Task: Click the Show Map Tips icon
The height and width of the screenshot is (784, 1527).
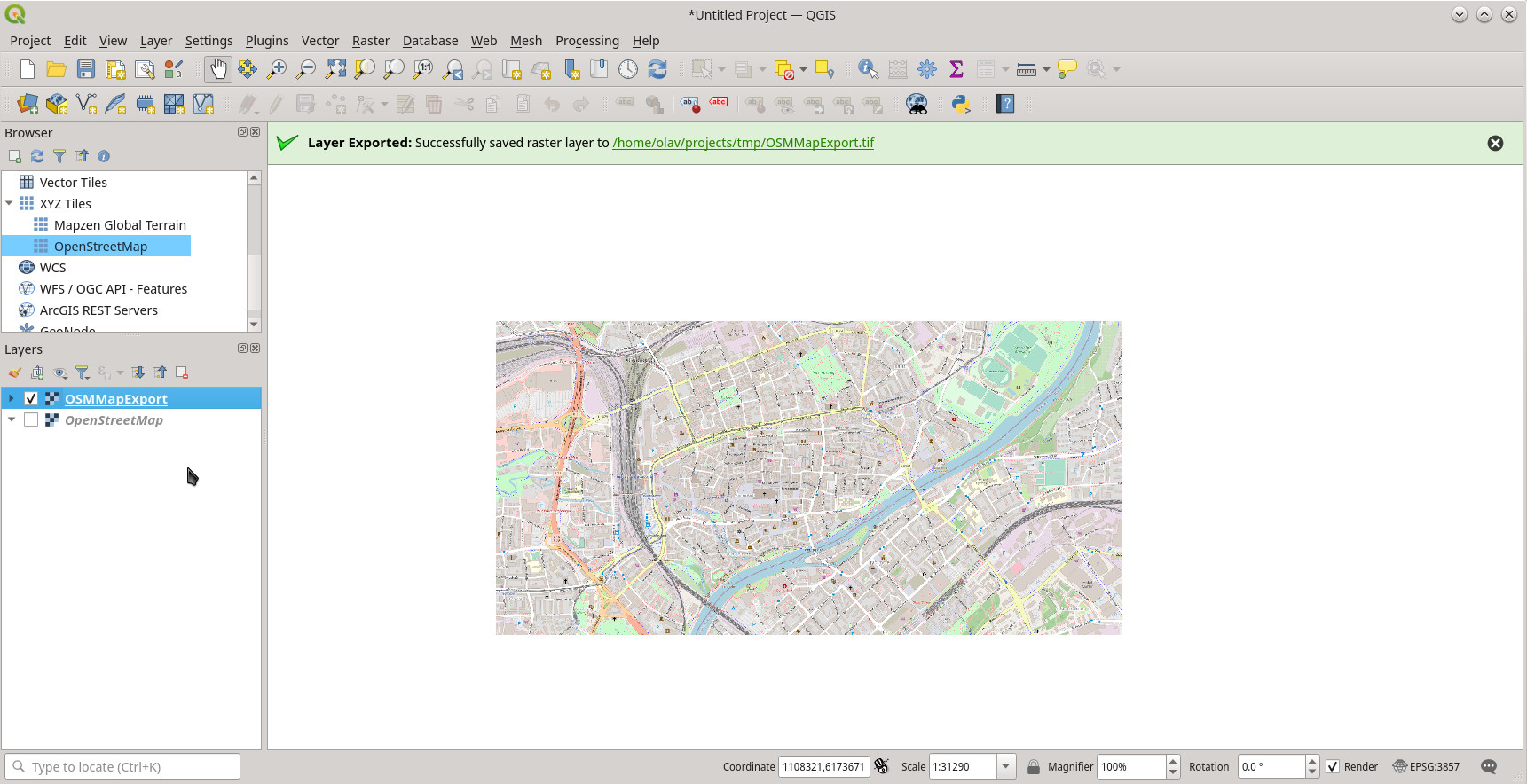Action: (x=1067, y=69)
